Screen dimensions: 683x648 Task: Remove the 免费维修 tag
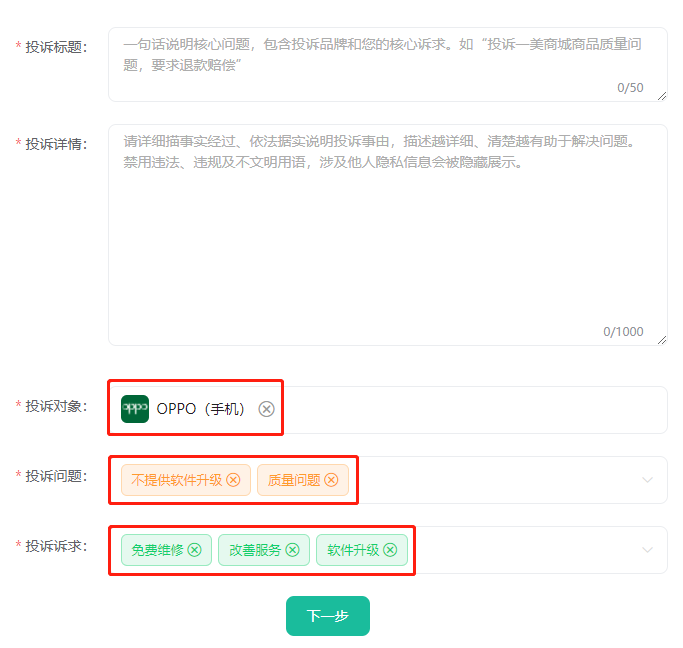(194, 550)
